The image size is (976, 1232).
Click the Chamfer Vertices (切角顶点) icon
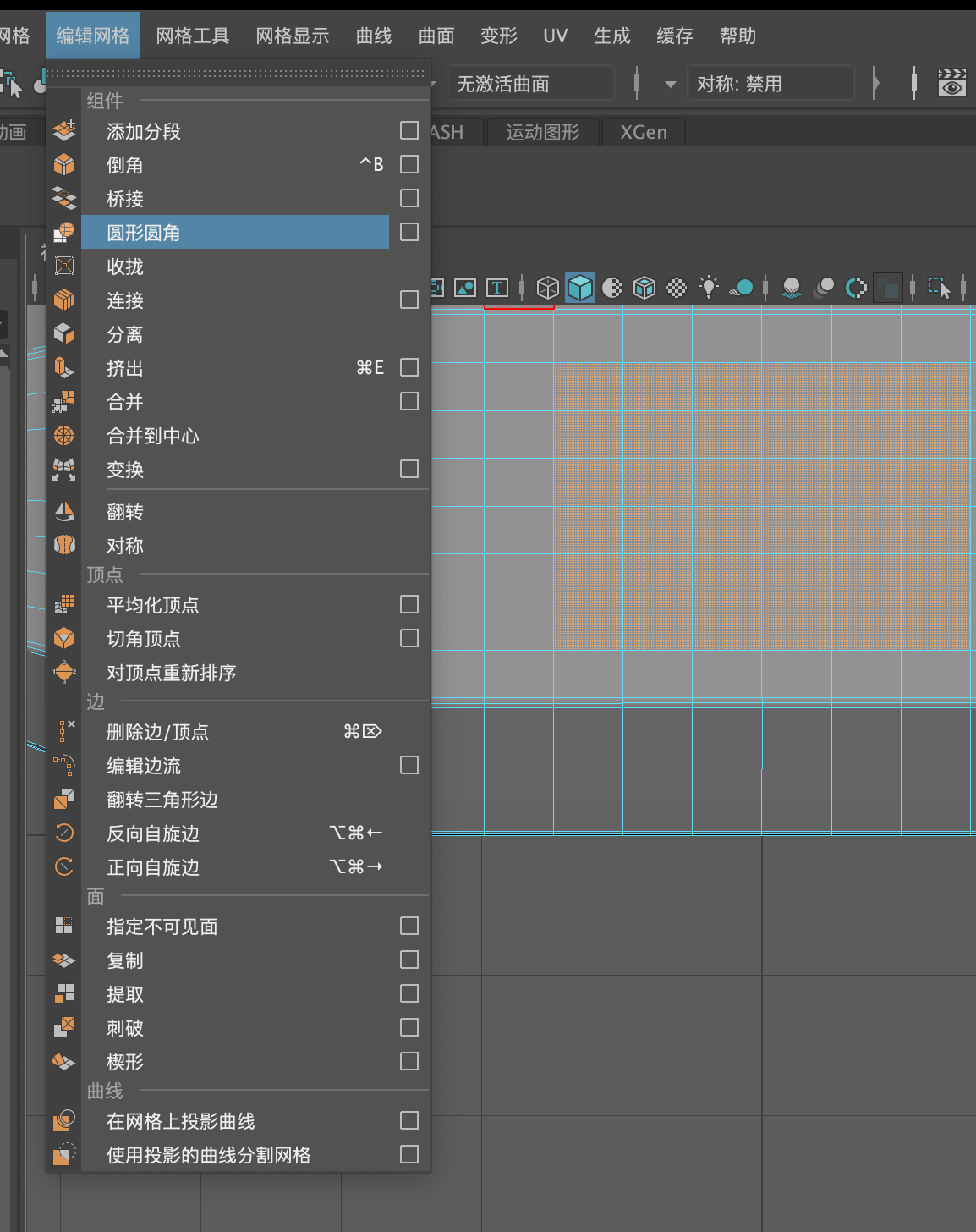click(x=64, y=638)
